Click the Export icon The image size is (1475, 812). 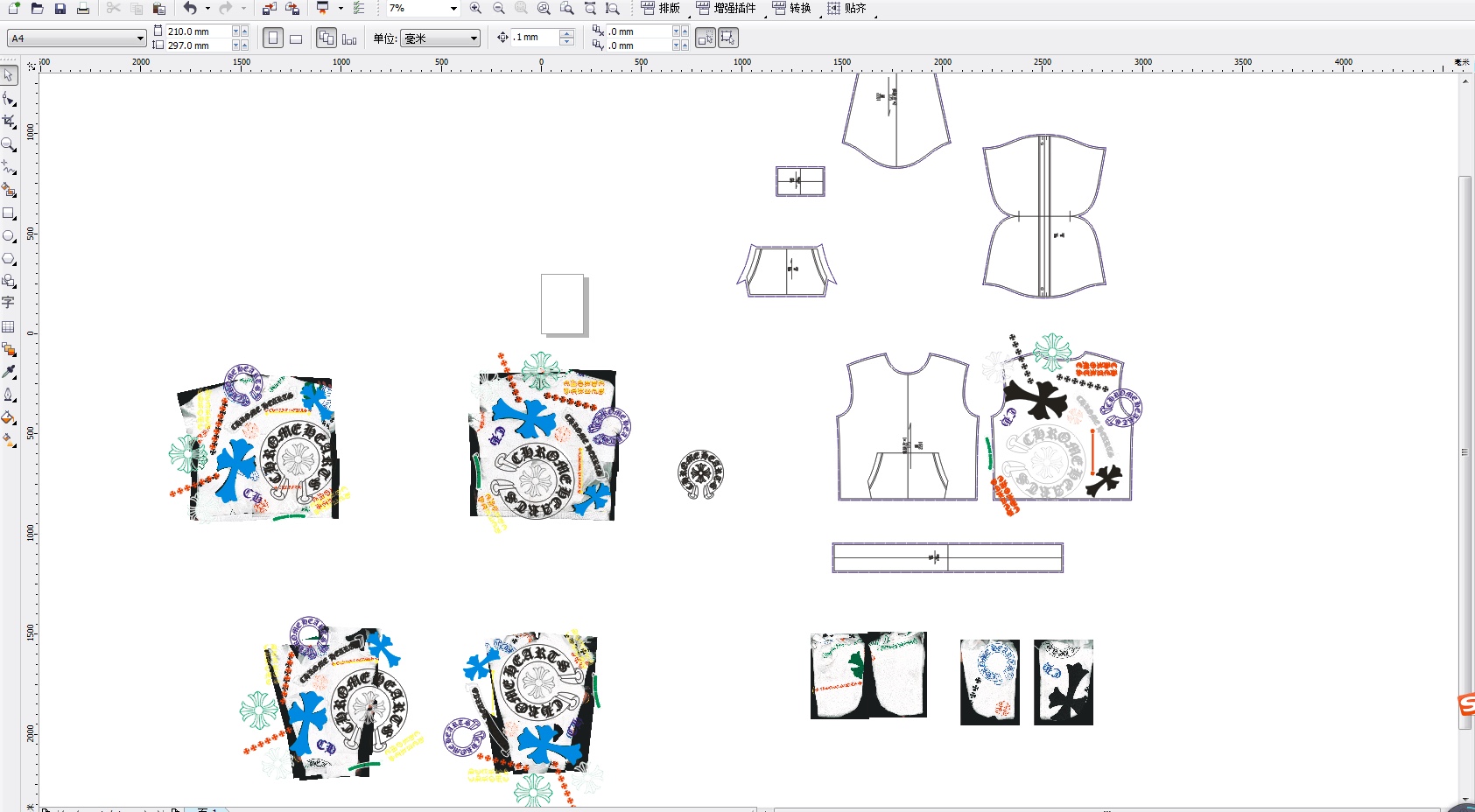292,9
